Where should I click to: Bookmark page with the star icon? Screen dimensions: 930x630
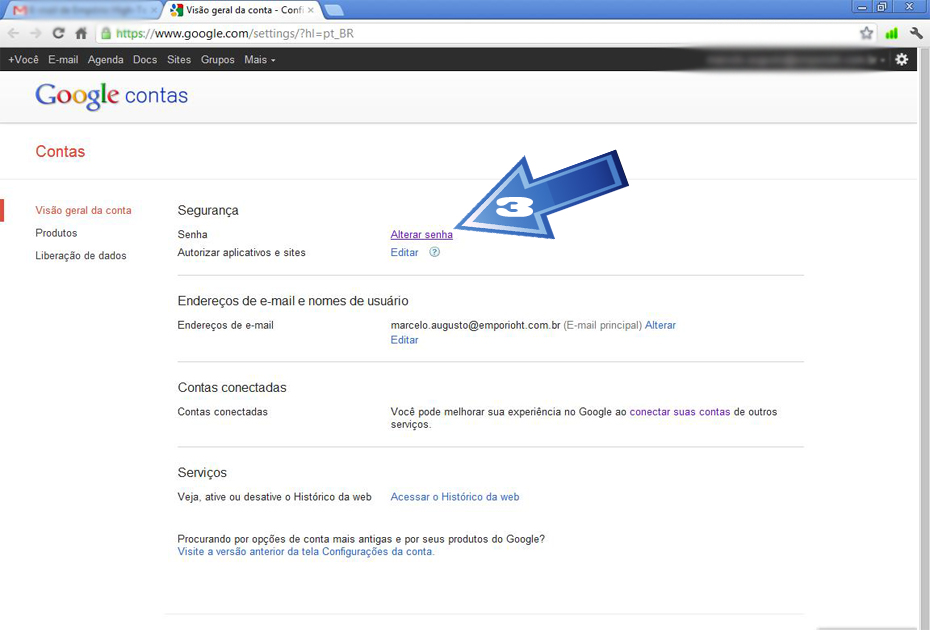point(867,33)
